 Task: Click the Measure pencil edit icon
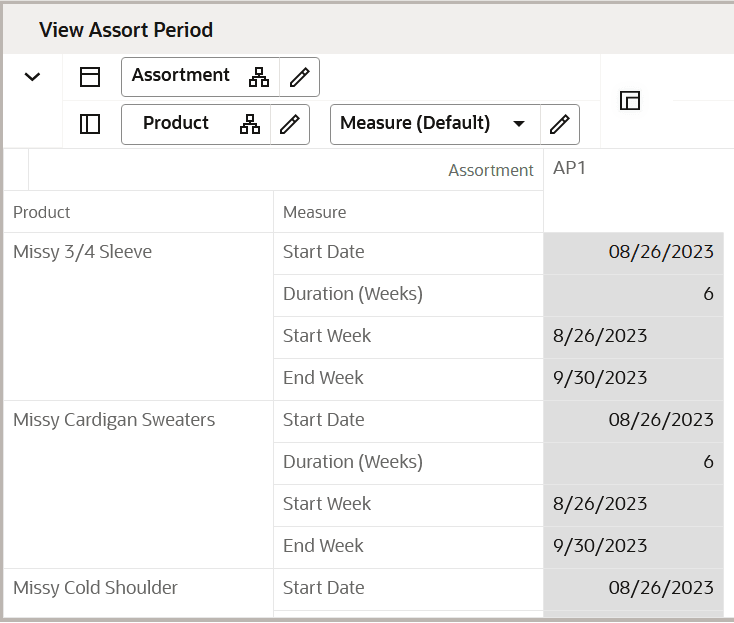(559, 124)
